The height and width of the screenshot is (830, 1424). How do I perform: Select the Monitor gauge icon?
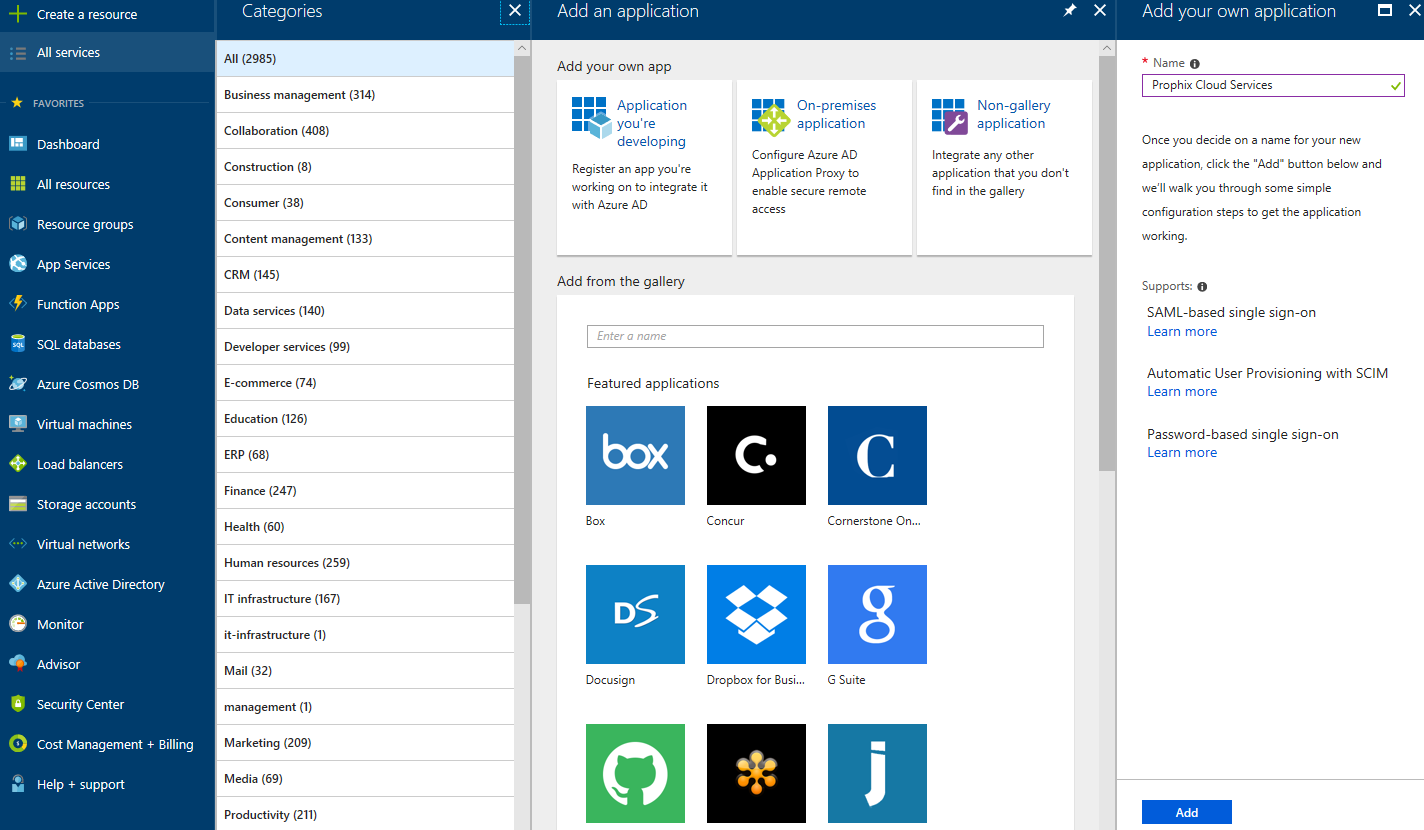17,624
